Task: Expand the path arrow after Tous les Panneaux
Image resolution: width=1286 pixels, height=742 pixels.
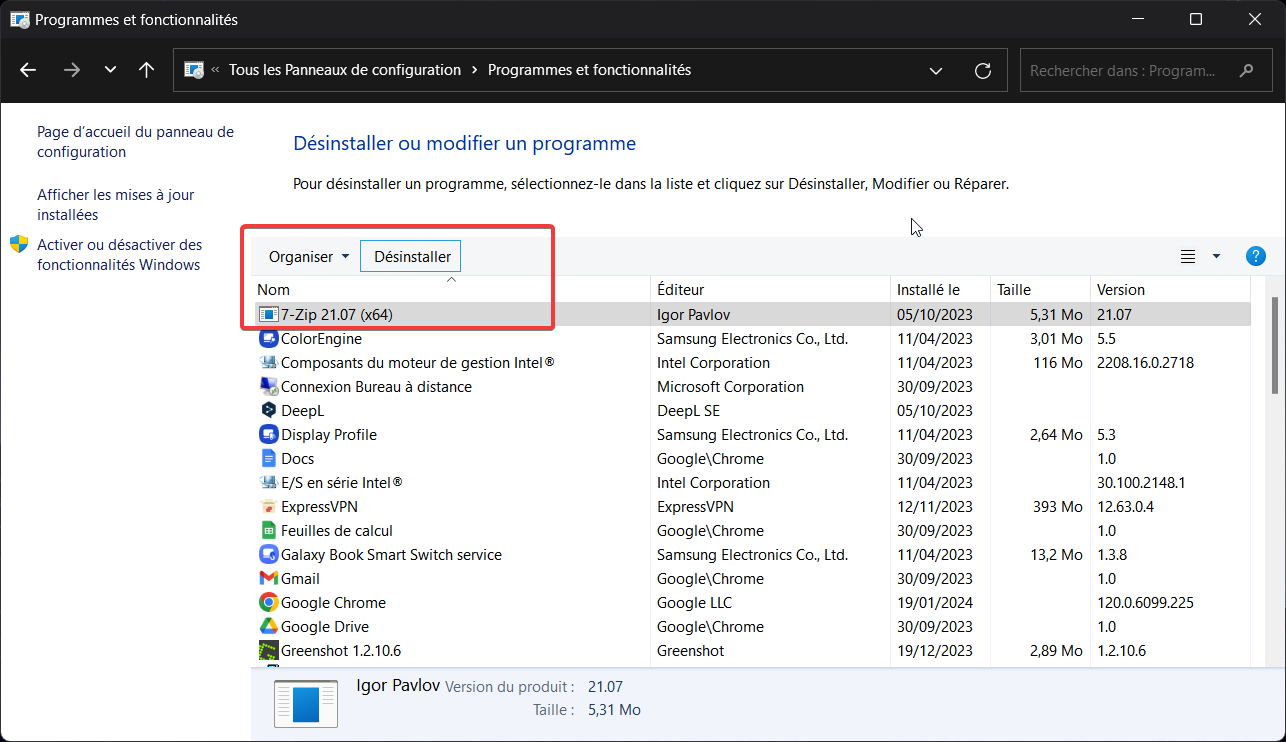Action: [x=475, y=70]
